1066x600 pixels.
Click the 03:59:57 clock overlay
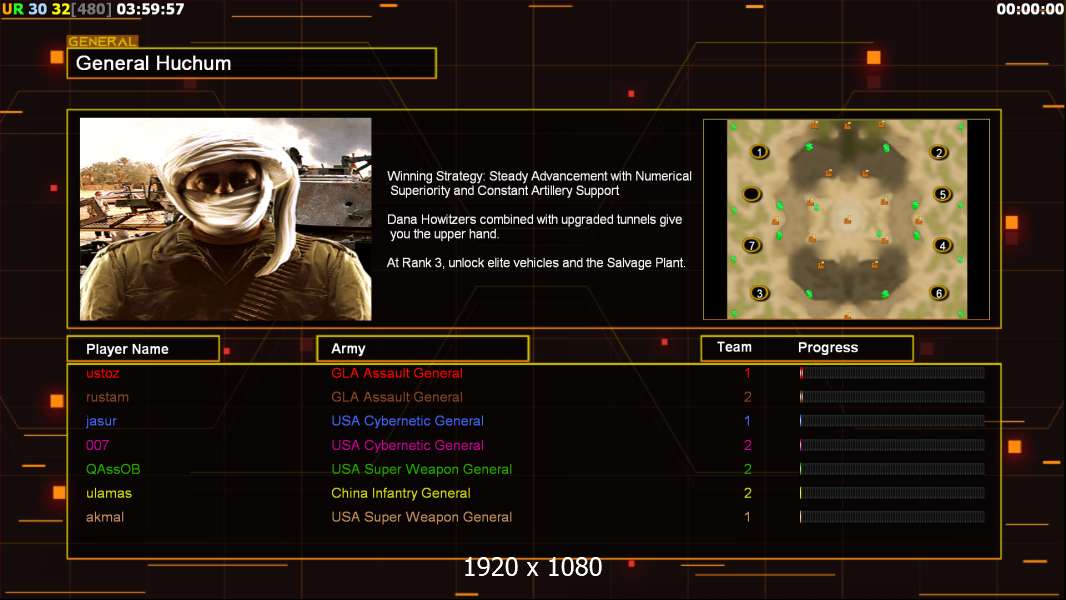(x=150, y=10)
